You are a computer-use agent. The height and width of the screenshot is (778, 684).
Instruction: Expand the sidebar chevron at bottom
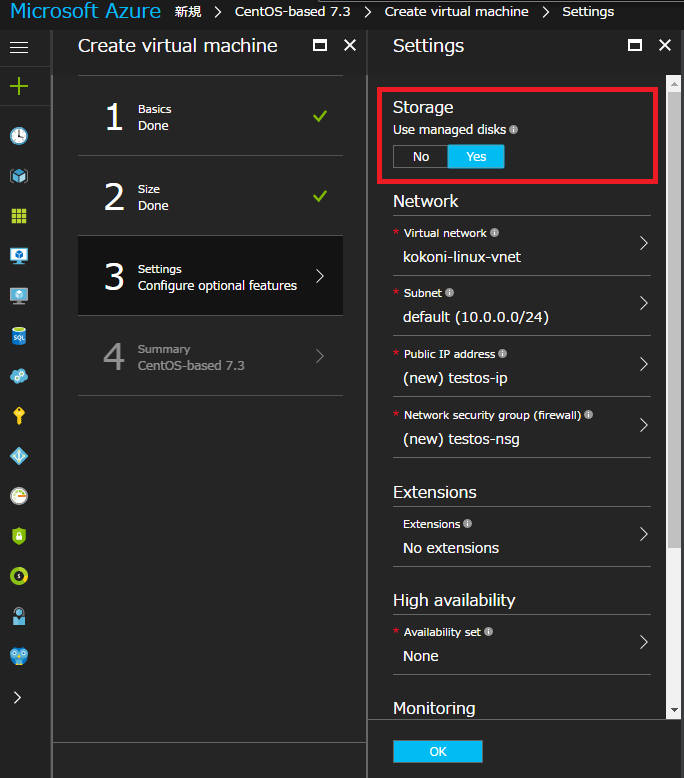pos(17,698)
